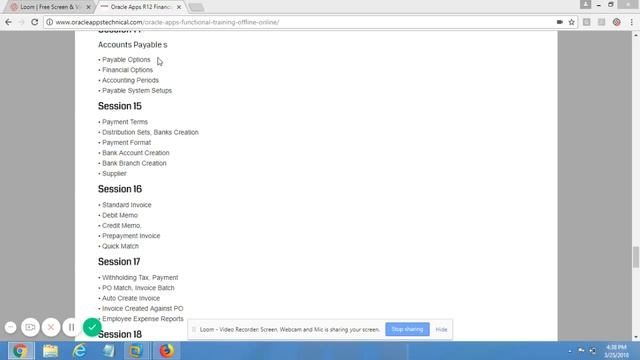Click the Employee Expense Reports item
Screen dimensions: 640x360
[143, 319]
